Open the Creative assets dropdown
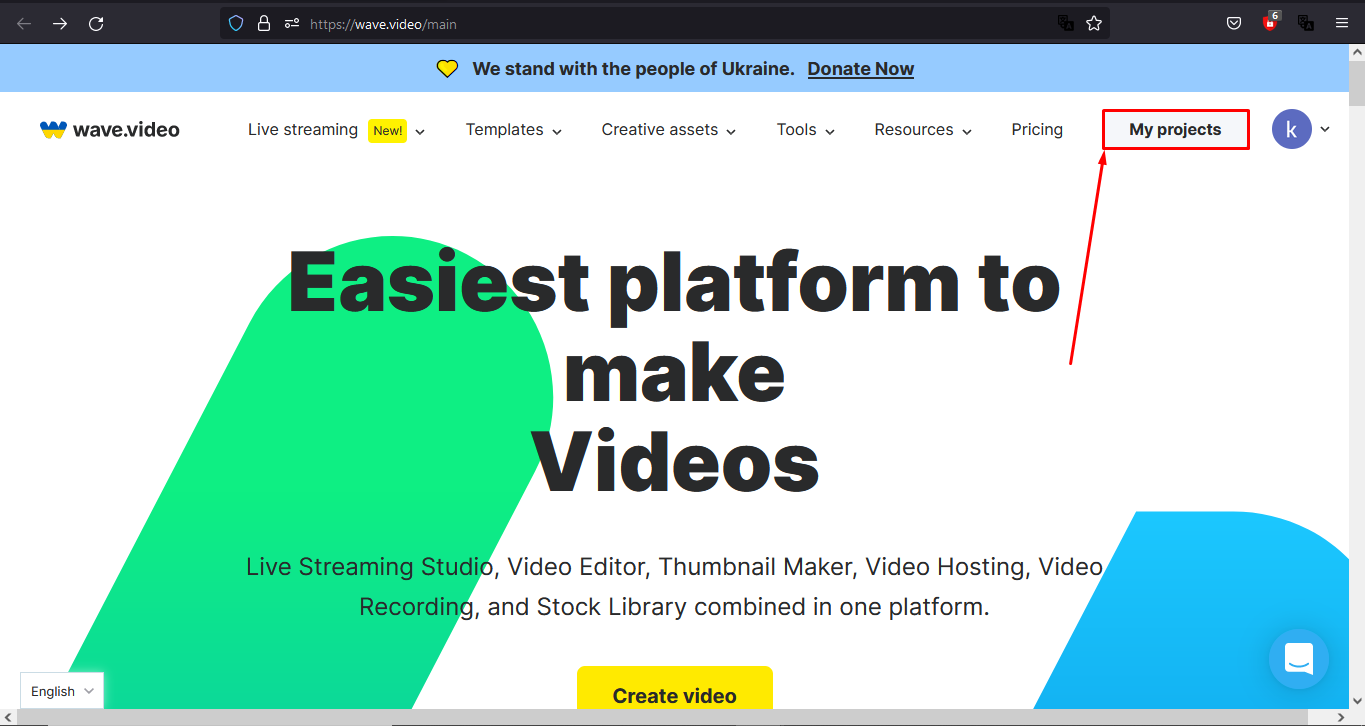The image size is (1365, 726). [x=669, y=130]
